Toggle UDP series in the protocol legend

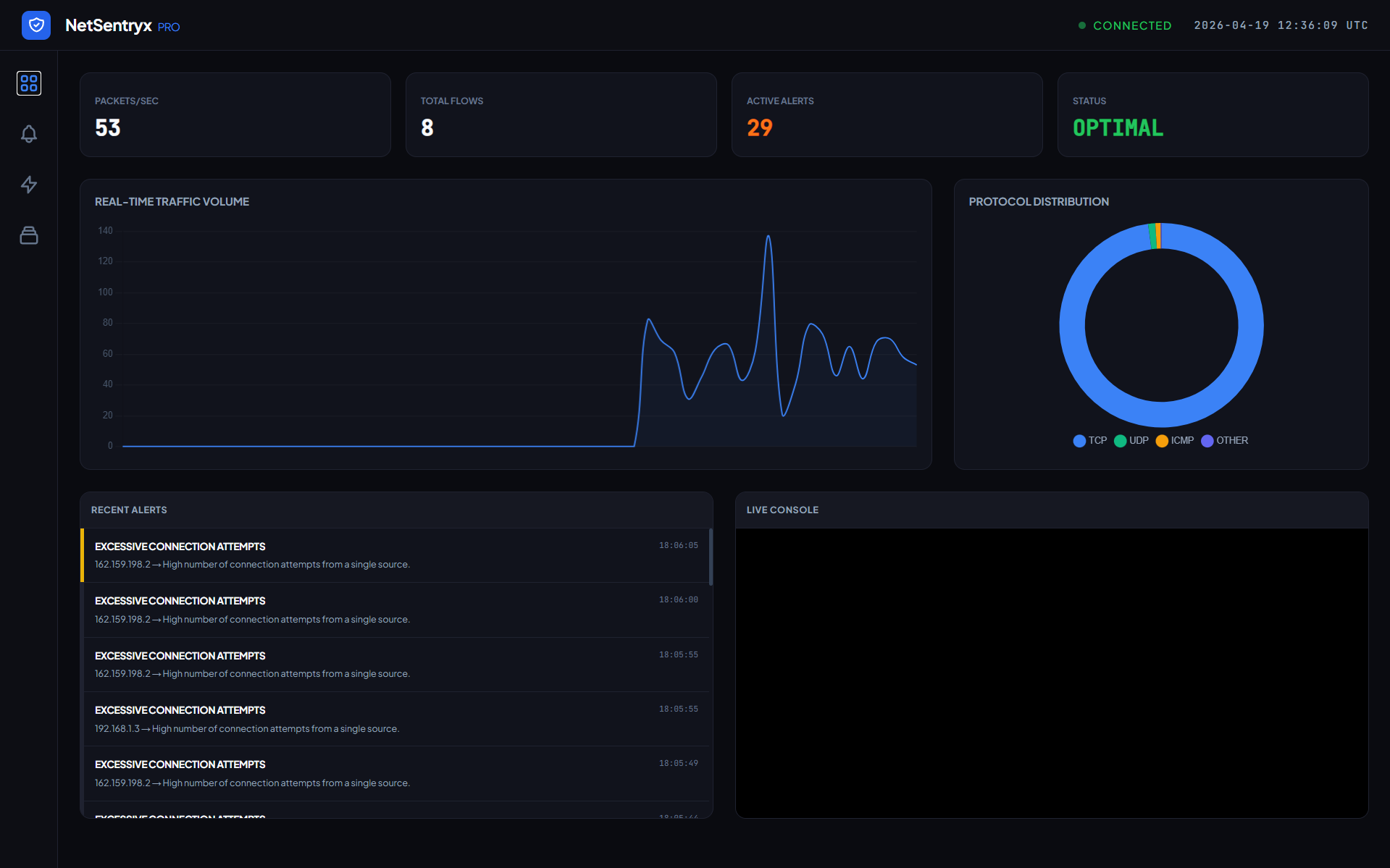pos(1131,441)
